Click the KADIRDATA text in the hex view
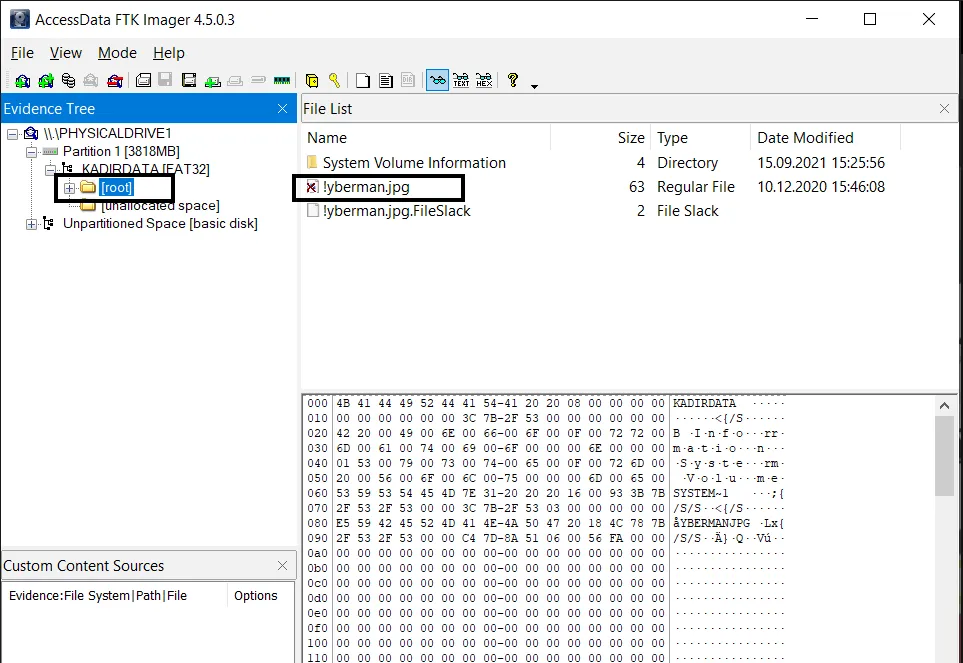Image resolution: width=963 pixels, height=663 pixels. pos(704,403)
